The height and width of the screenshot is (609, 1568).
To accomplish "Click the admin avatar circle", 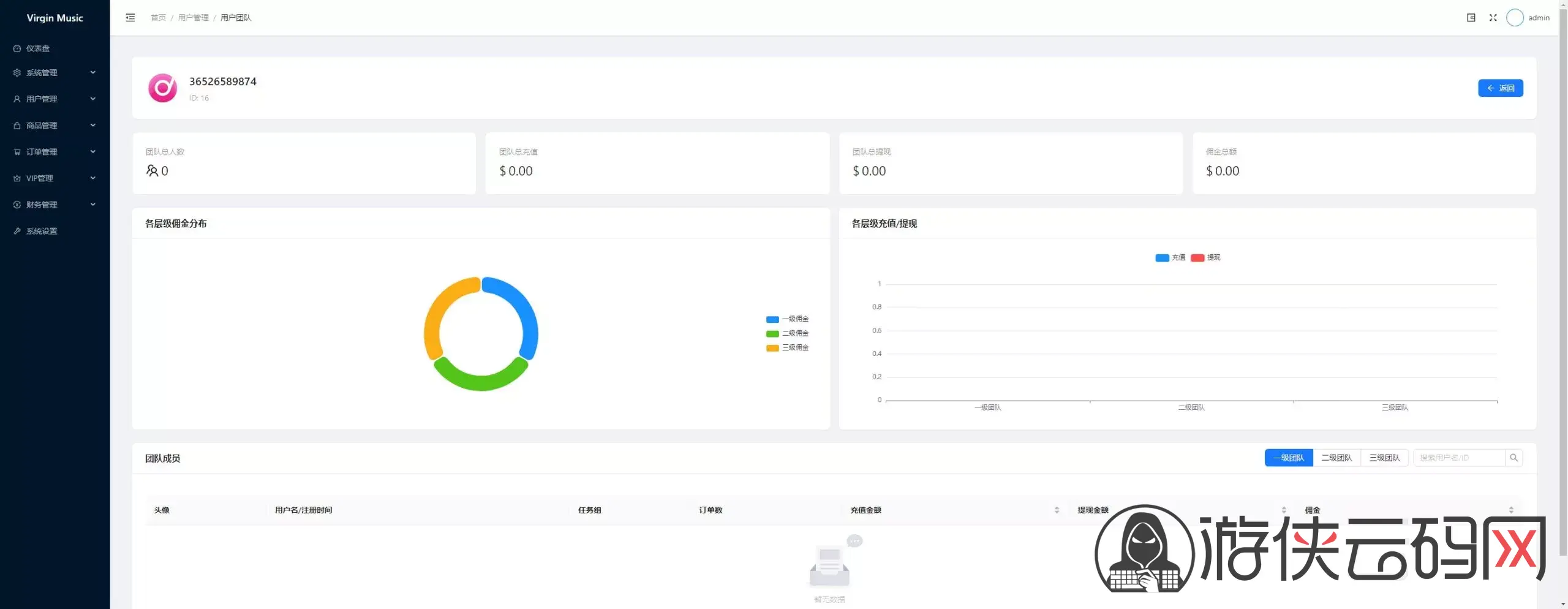I will pyautogui.click(x=1514, y=18).
